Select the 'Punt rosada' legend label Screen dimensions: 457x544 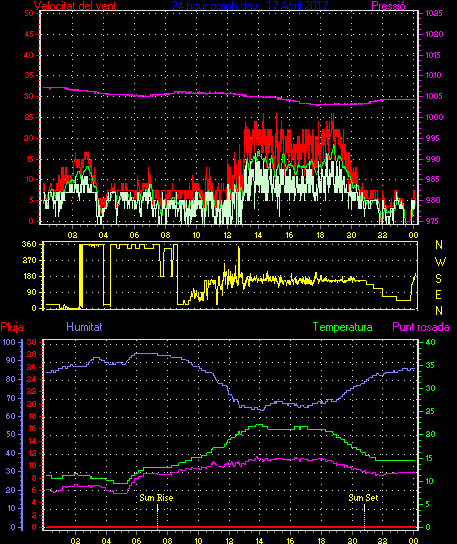tap(421, 327)
